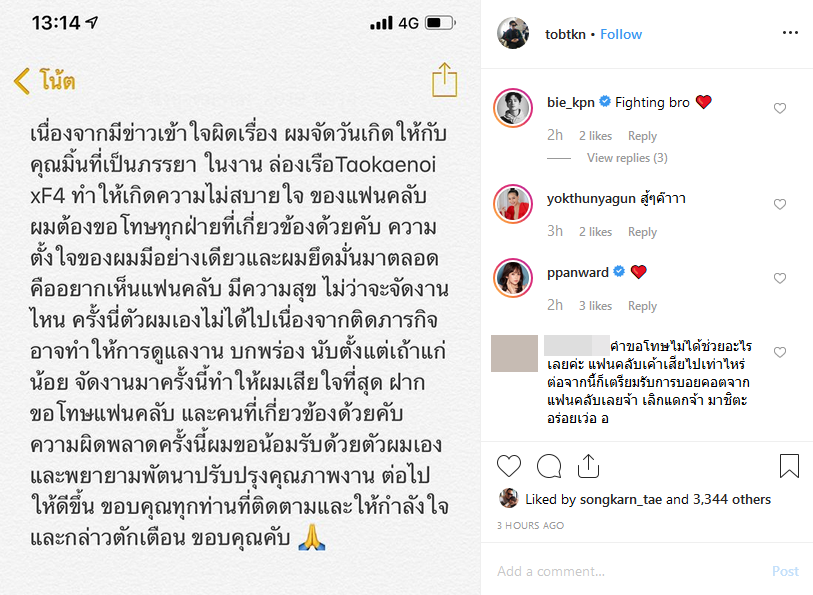
Task: View the 3,344 others who liked
Action: pyautogui.click(x=732, y=499)
